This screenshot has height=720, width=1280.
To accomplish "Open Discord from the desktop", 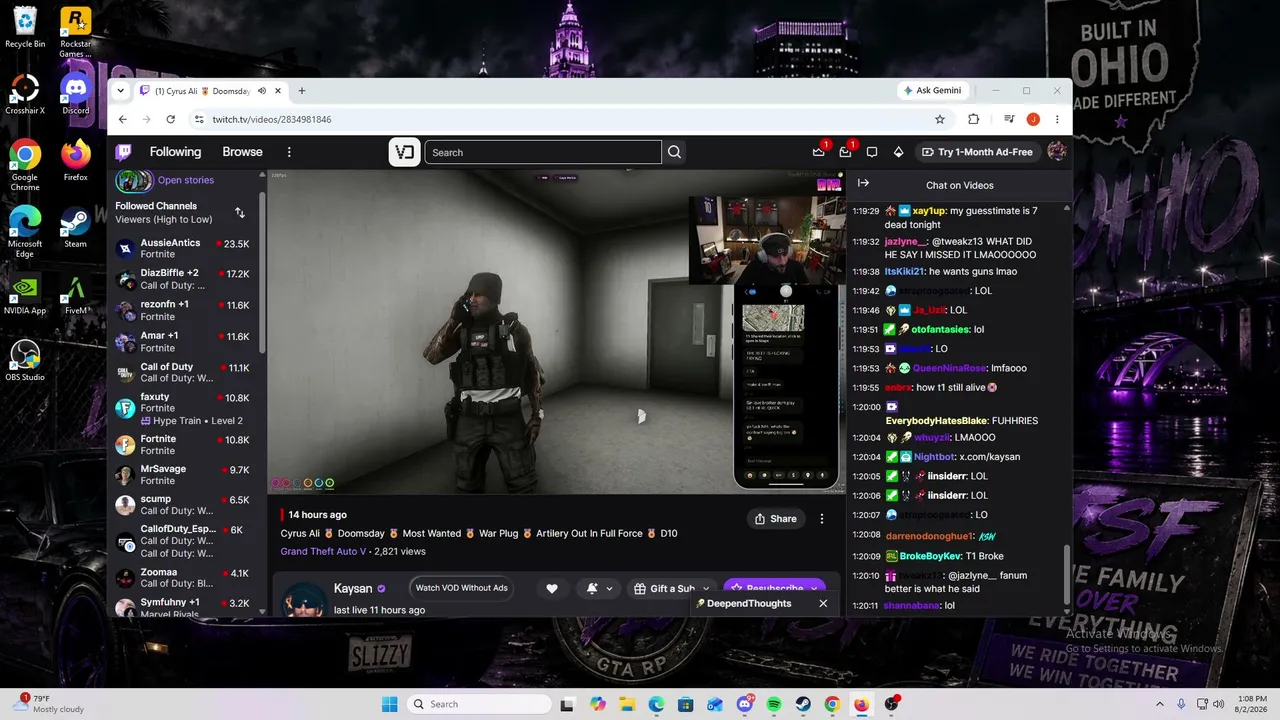I will coord(76,95).
